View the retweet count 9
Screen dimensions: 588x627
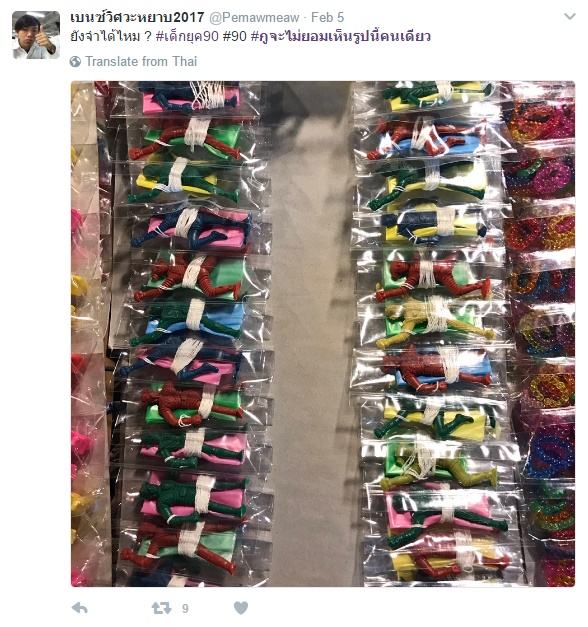185,609
